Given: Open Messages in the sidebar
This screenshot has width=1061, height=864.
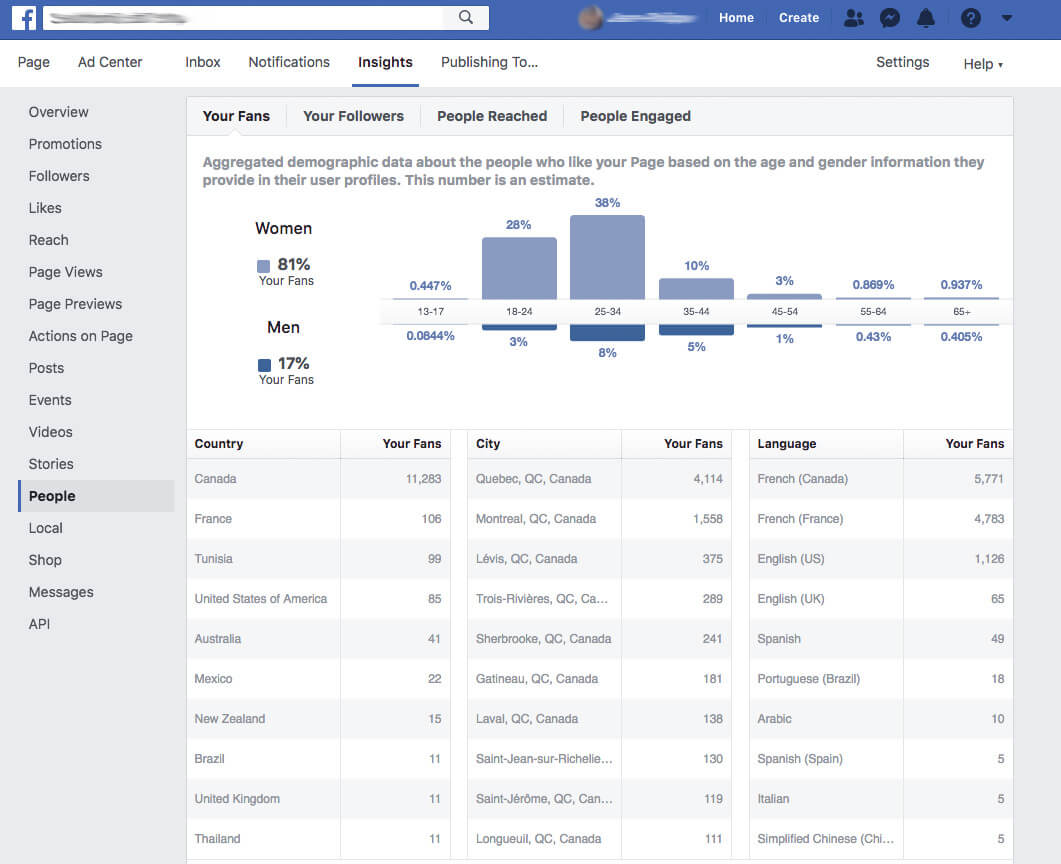Looking at the screenshot, I should point(61,592).
